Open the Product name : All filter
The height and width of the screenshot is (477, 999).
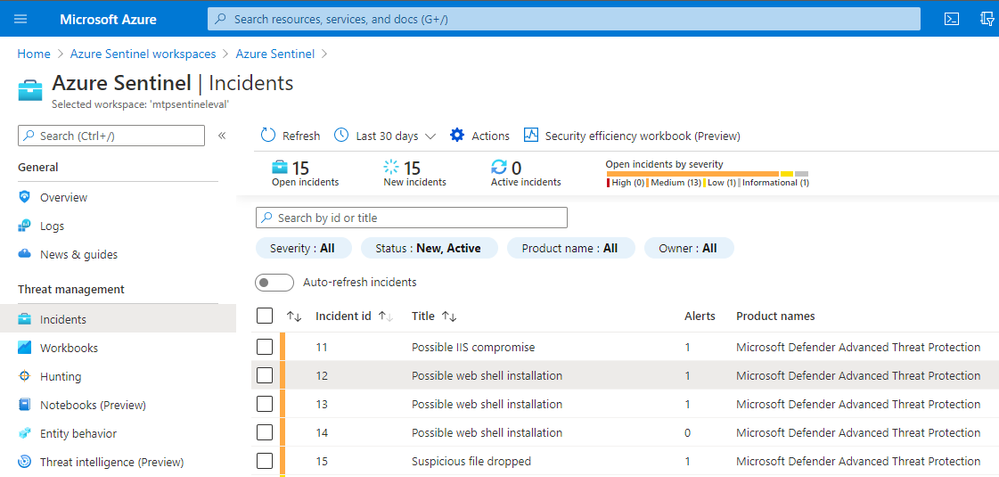pos(571,248)
